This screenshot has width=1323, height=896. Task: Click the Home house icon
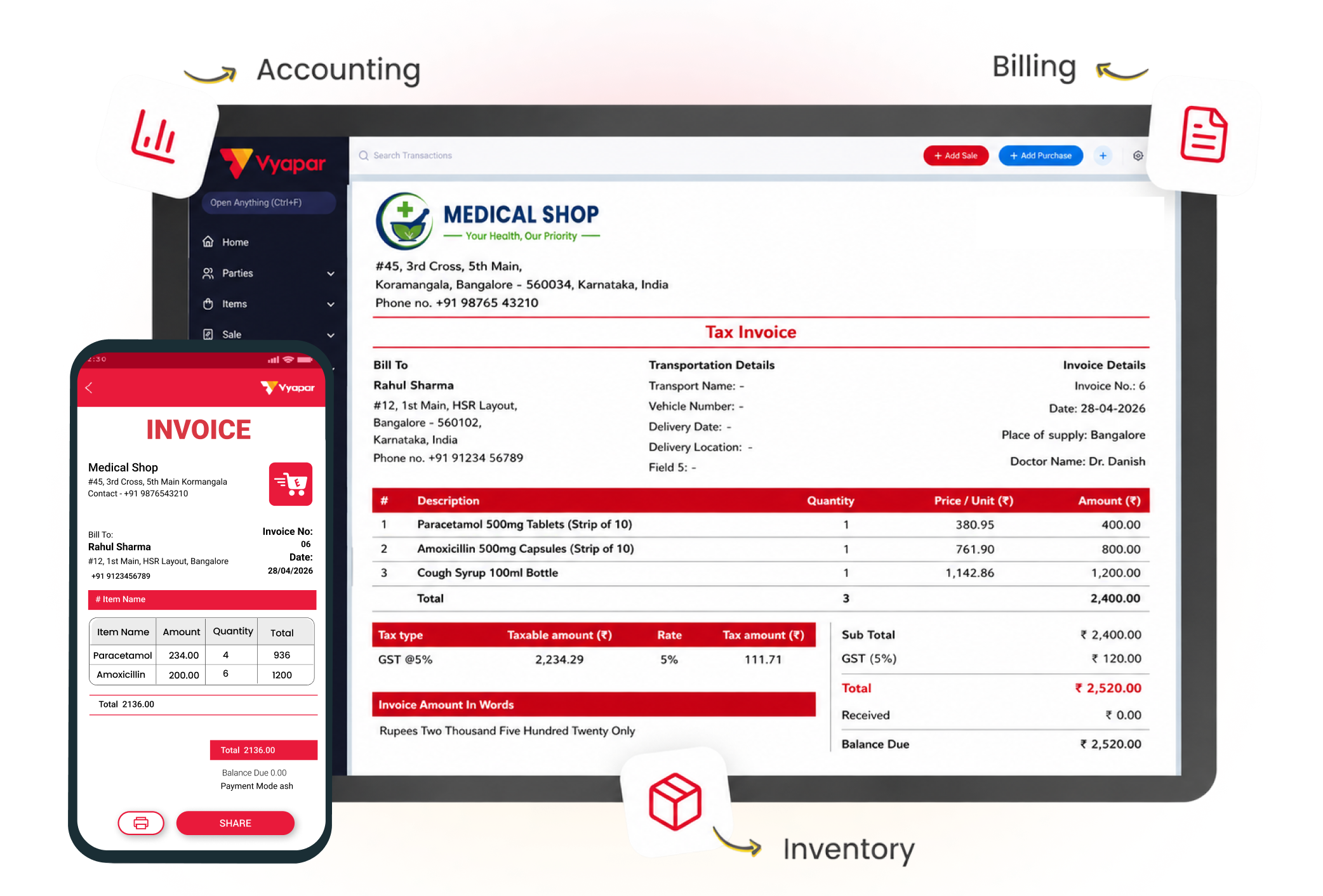(208, 242)
